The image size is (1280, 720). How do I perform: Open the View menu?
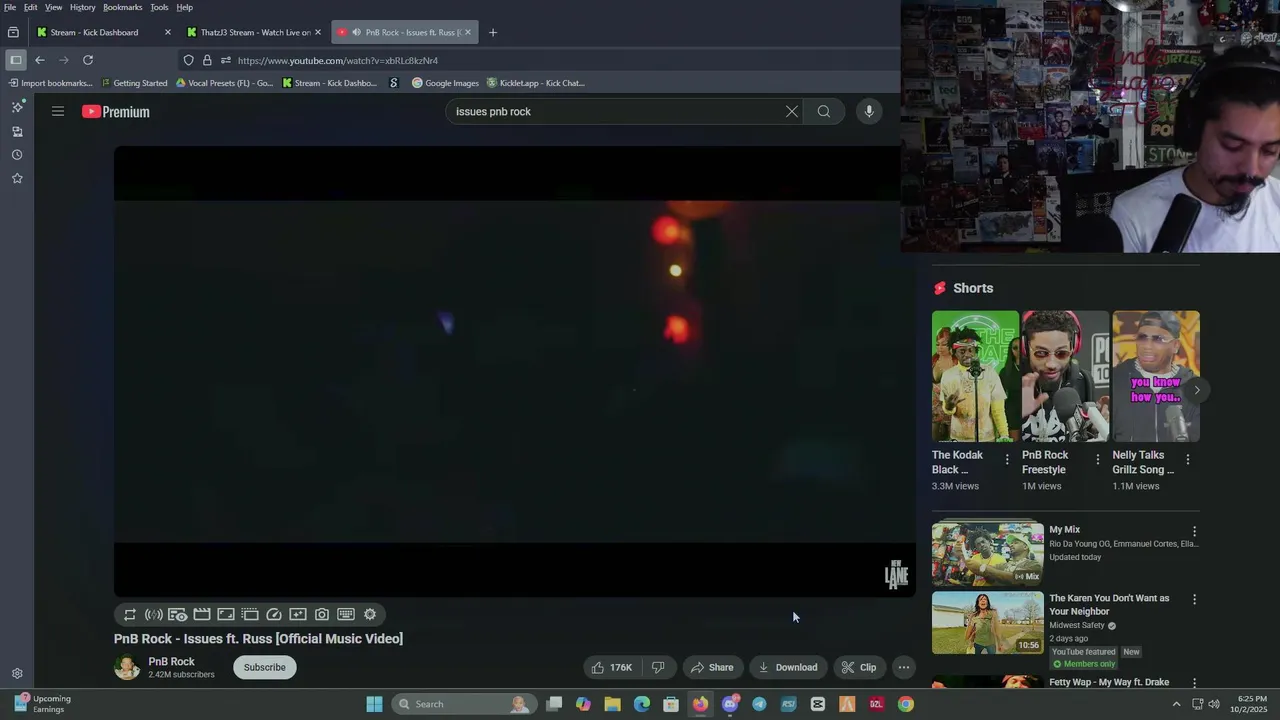pyautogui.click(x=54, y=7)
